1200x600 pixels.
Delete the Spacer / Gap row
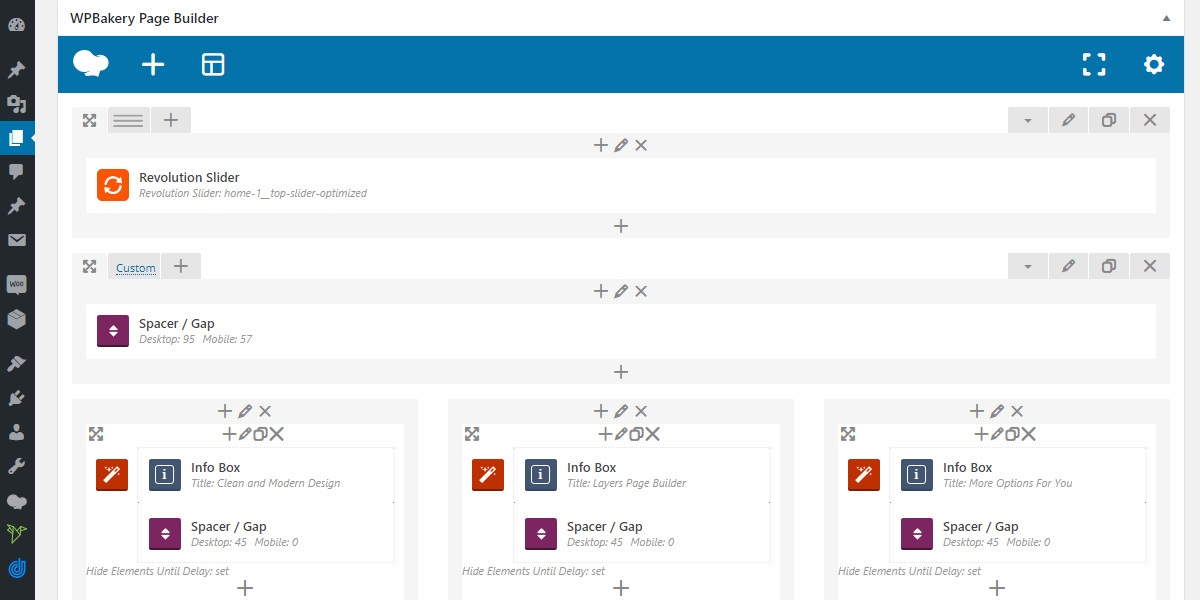point(1150,266)
